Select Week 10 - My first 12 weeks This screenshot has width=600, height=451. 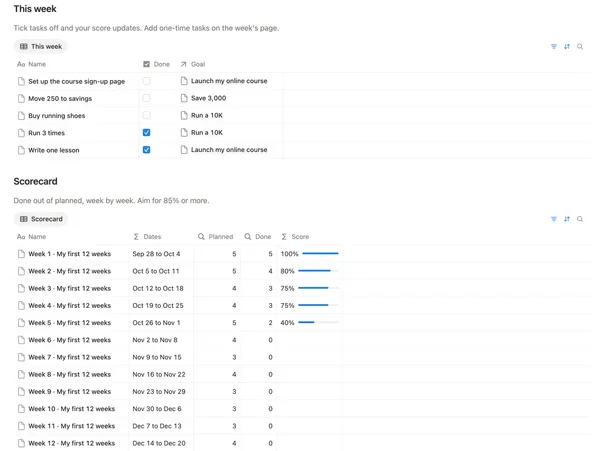click(x=72, y=409)
